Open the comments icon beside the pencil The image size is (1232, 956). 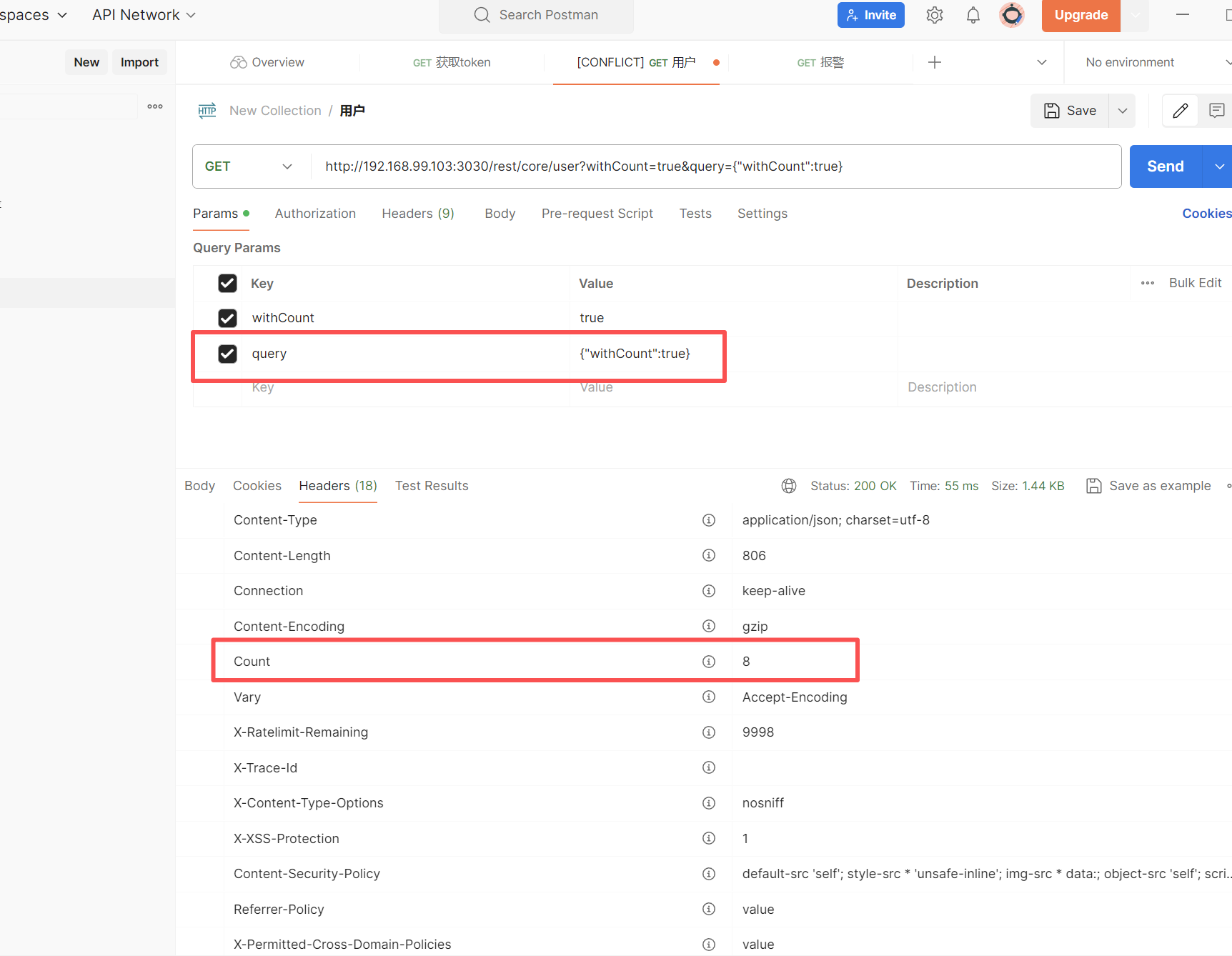1216,111
